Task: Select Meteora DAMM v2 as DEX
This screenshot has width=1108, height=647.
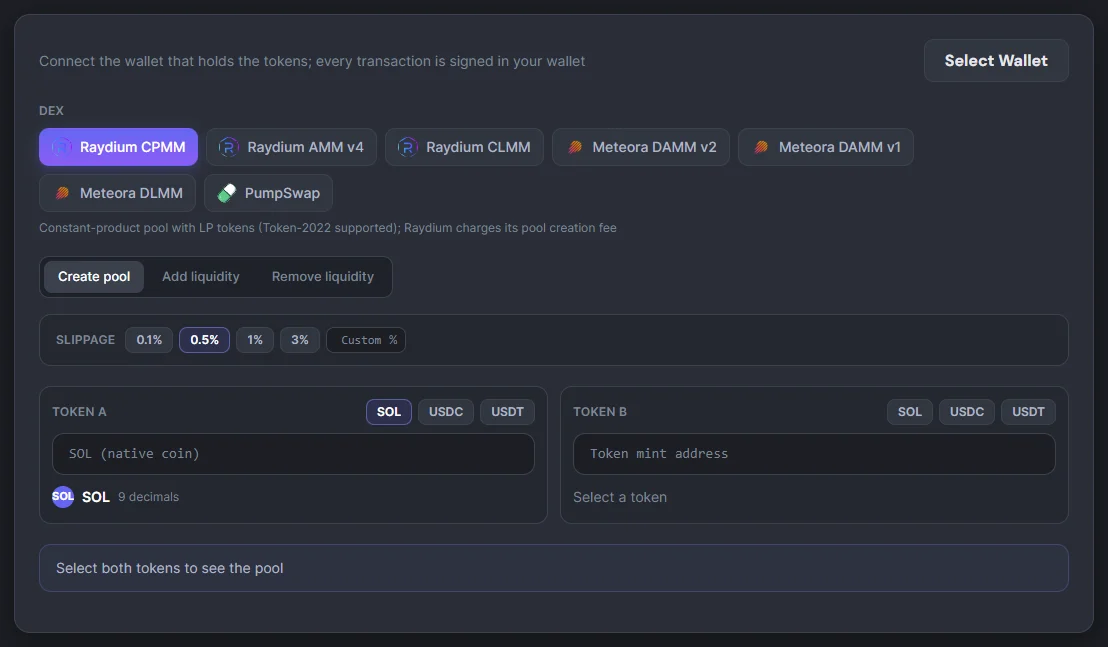Action: point(641,147)
